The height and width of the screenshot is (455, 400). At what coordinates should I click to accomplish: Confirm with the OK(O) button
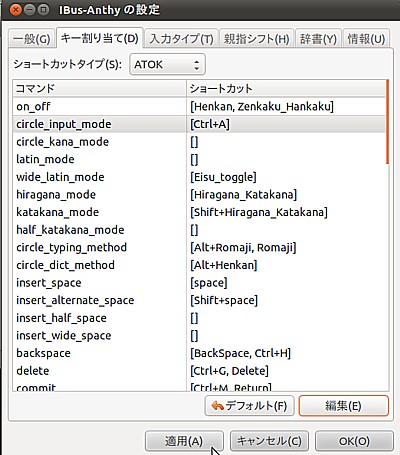[354, 441]
